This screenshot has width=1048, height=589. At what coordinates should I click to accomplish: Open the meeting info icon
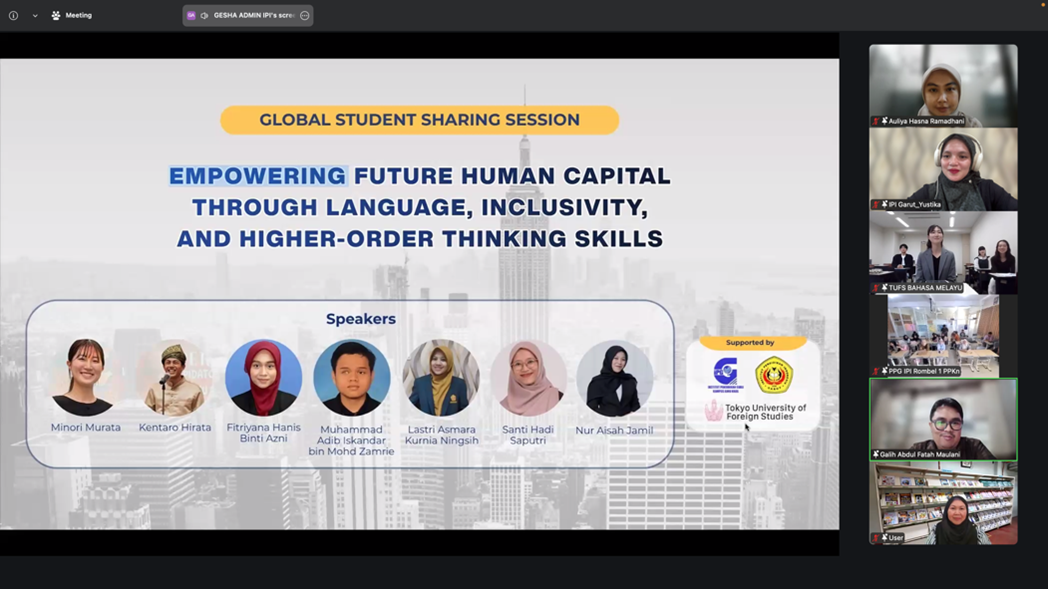pyautogui.click(x=13, y=16)
